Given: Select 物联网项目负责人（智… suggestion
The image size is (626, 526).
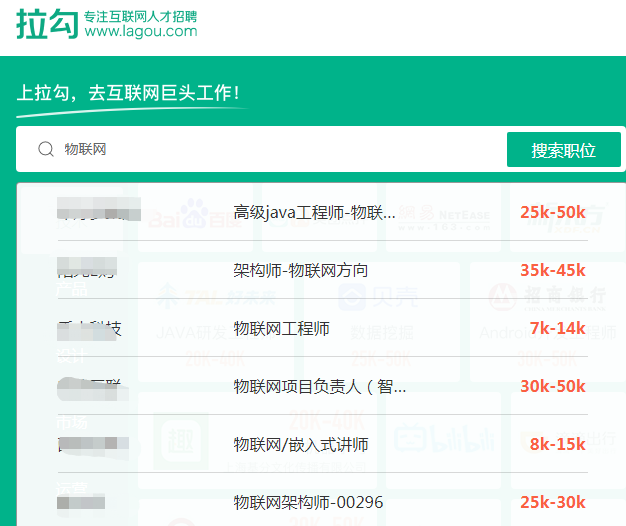Looking at the screenshot, I should click(322, 386).
